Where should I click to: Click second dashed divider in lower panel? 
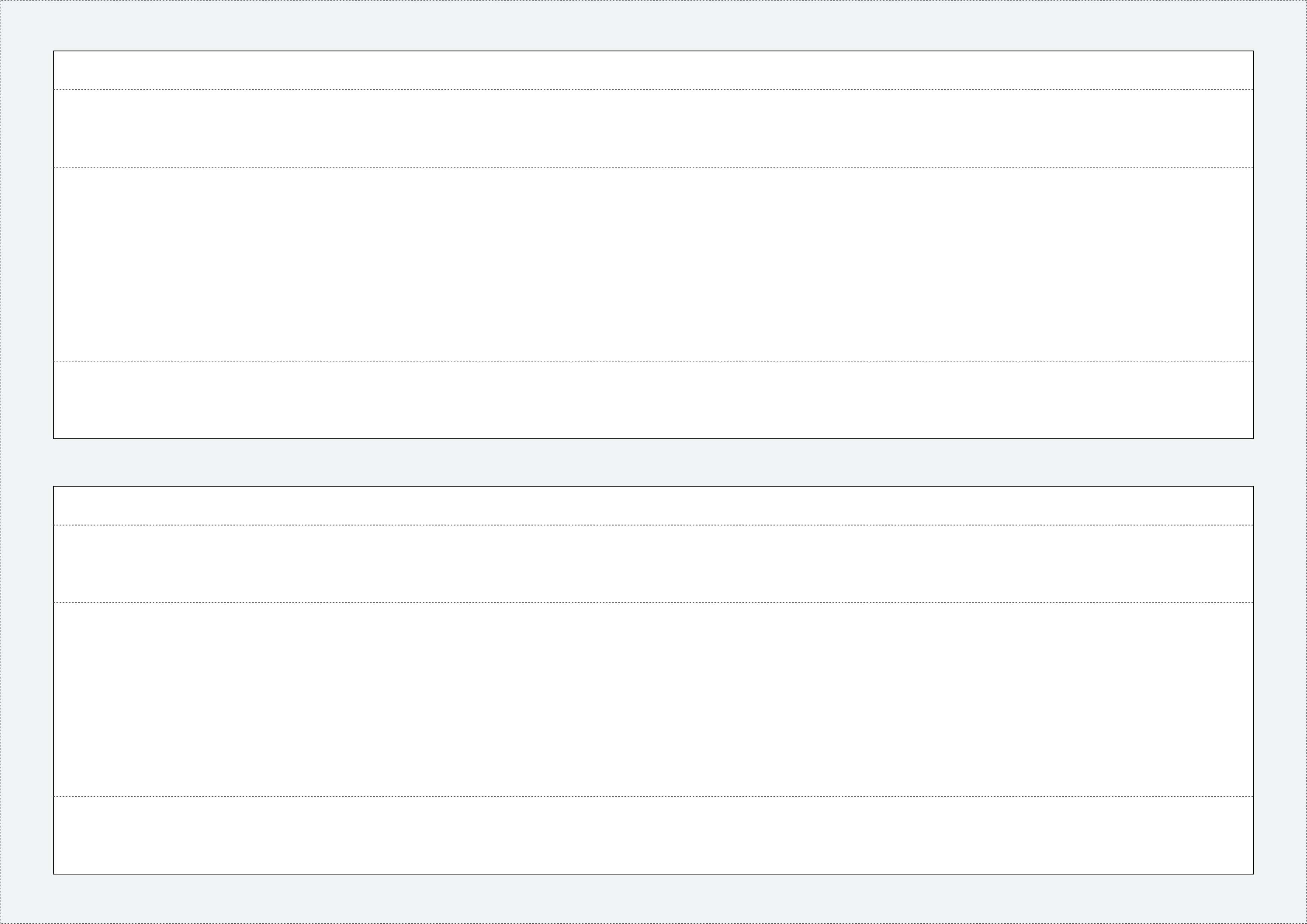click(653, 602)
